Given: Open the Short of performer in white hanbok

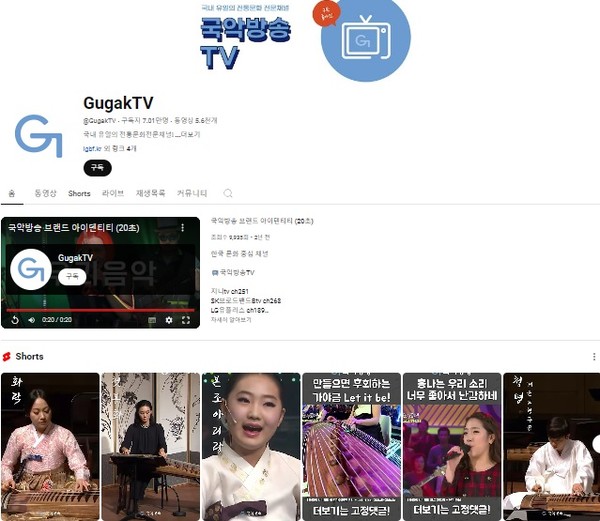Looking at the screenshot, I should [551, 446].
